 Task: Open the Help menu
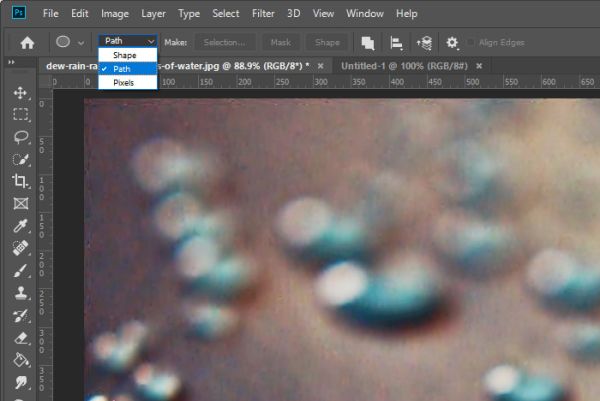point(406,13)
